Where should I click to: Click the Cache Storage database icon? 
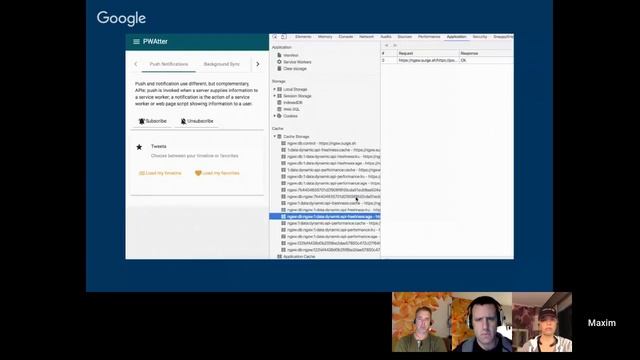(280, 136)
